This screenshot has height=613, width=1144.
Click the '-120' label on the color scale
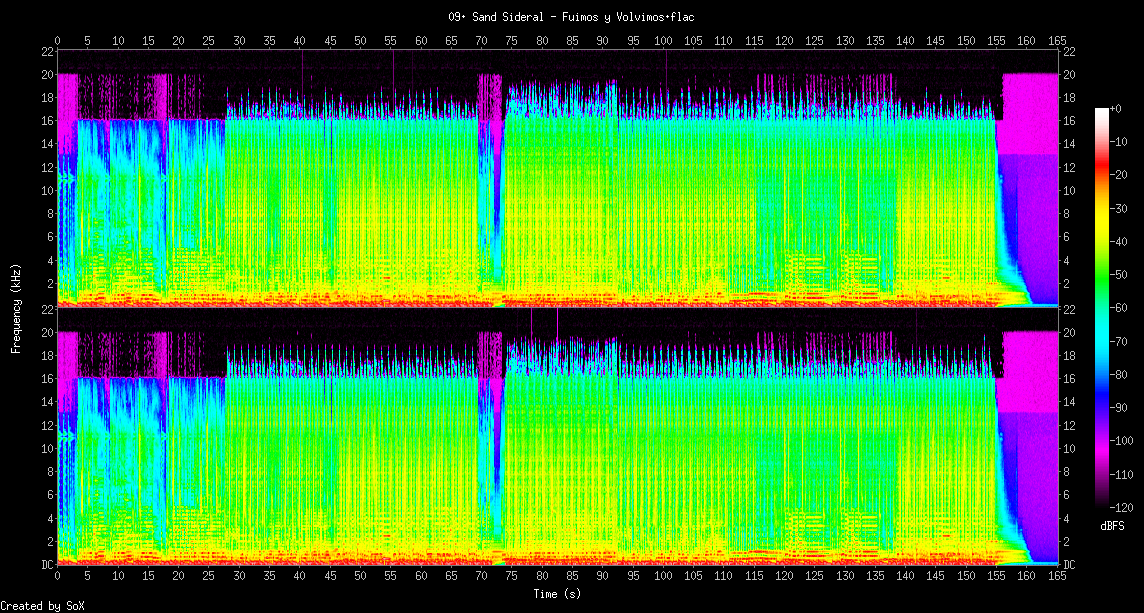tap(1119, 506)
